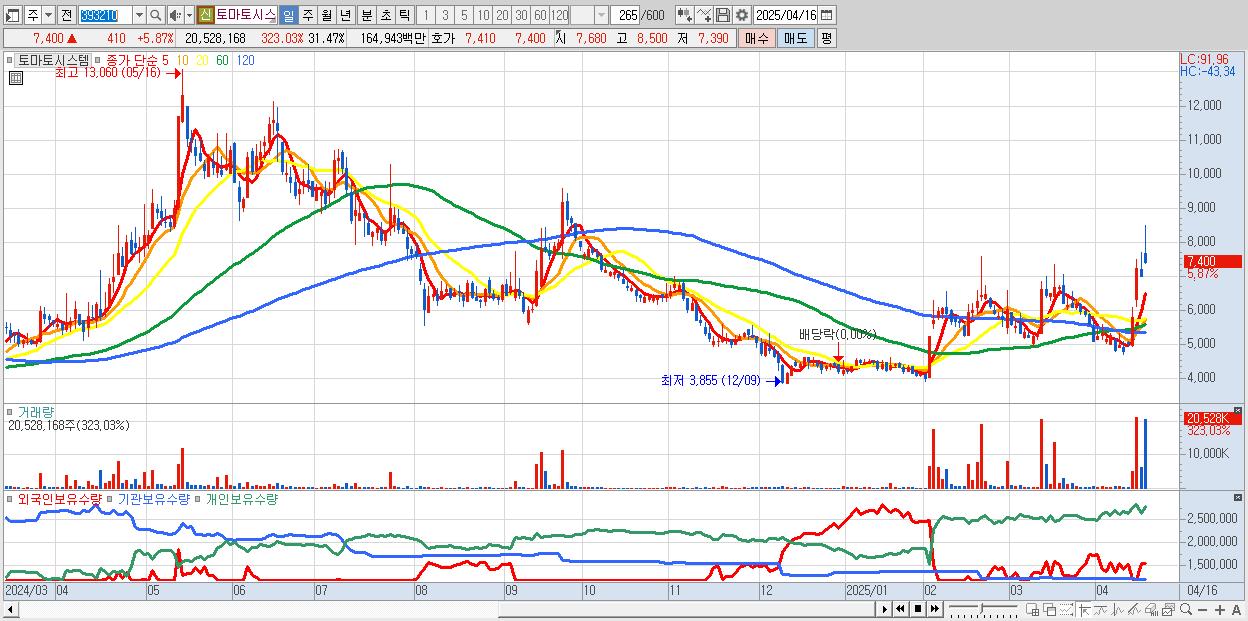Click the overlapping windows icon at bottom
This screenshot has width=1248, height=621.
pyautogui.click(x=1050, y=609)
